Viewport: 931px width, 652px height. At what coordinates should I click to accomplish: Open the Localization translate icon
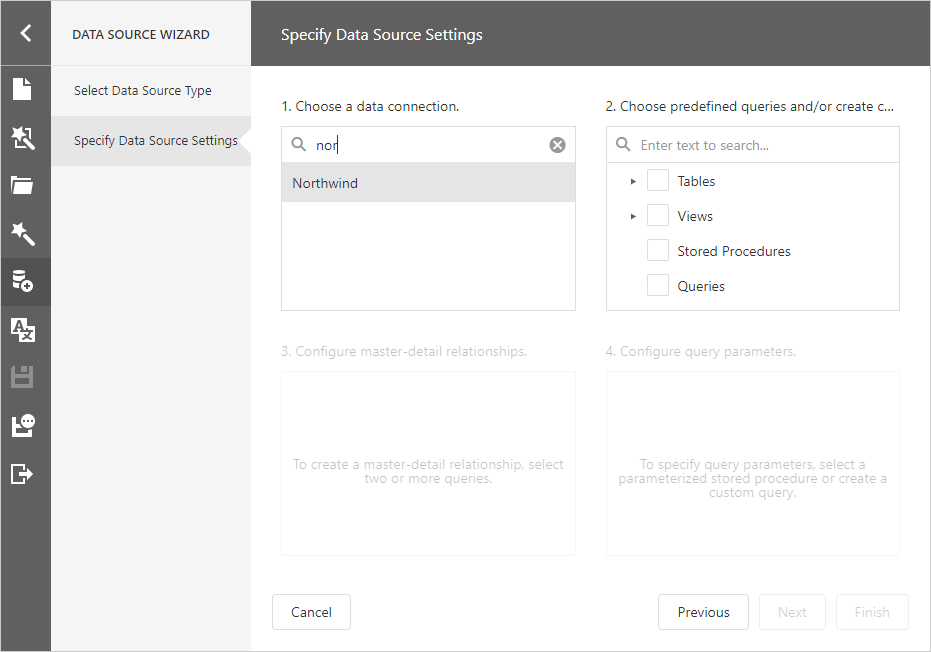pos(22,329)
